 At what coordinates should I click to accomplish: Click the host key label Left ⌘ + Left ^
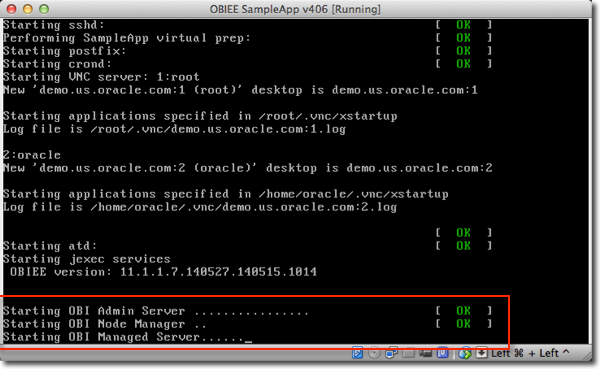coord(530,353)
